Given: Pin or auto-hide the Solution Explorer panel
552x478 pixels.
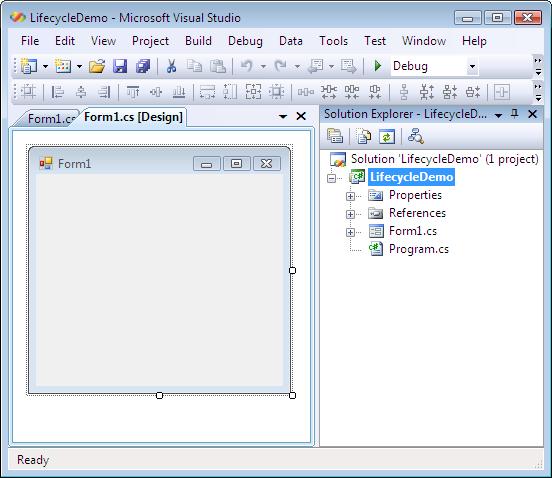Looking at the screenshot, I should (x=514, y=114).
